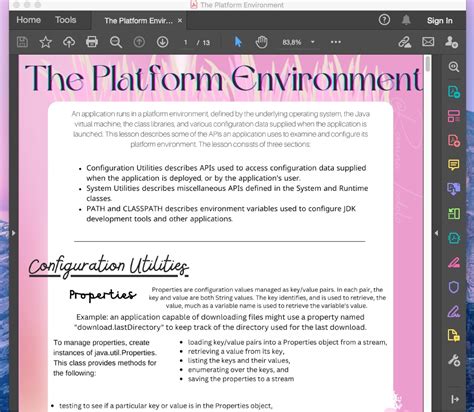Activate the arrow Selection tool
The image size is (474, 412).
(x=238, y=42)
